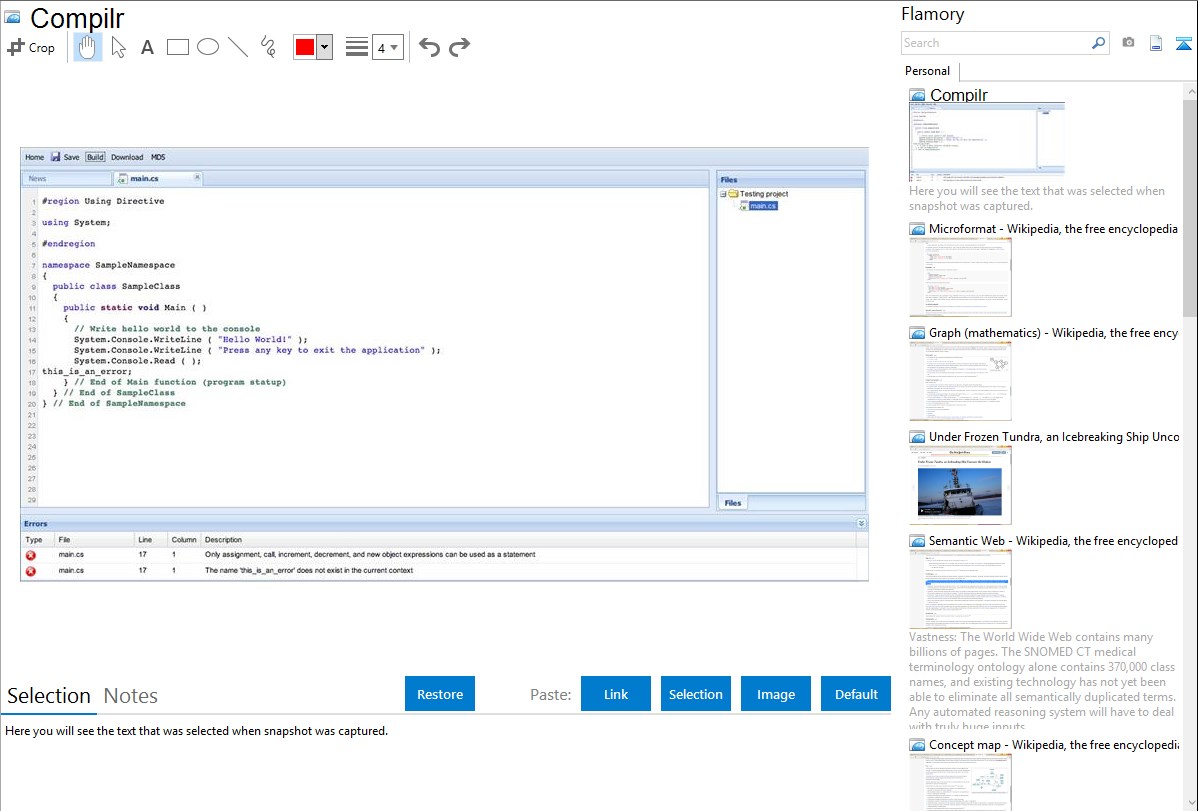The image size is (1198, 811).
Task: Select the Crop tool
Action: pos(32,47)
